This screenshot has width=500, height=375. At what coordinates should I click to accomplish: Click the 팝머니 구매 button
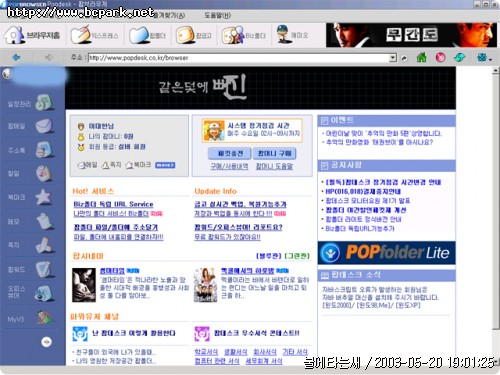pyautogui.click(x=274, y=153)
